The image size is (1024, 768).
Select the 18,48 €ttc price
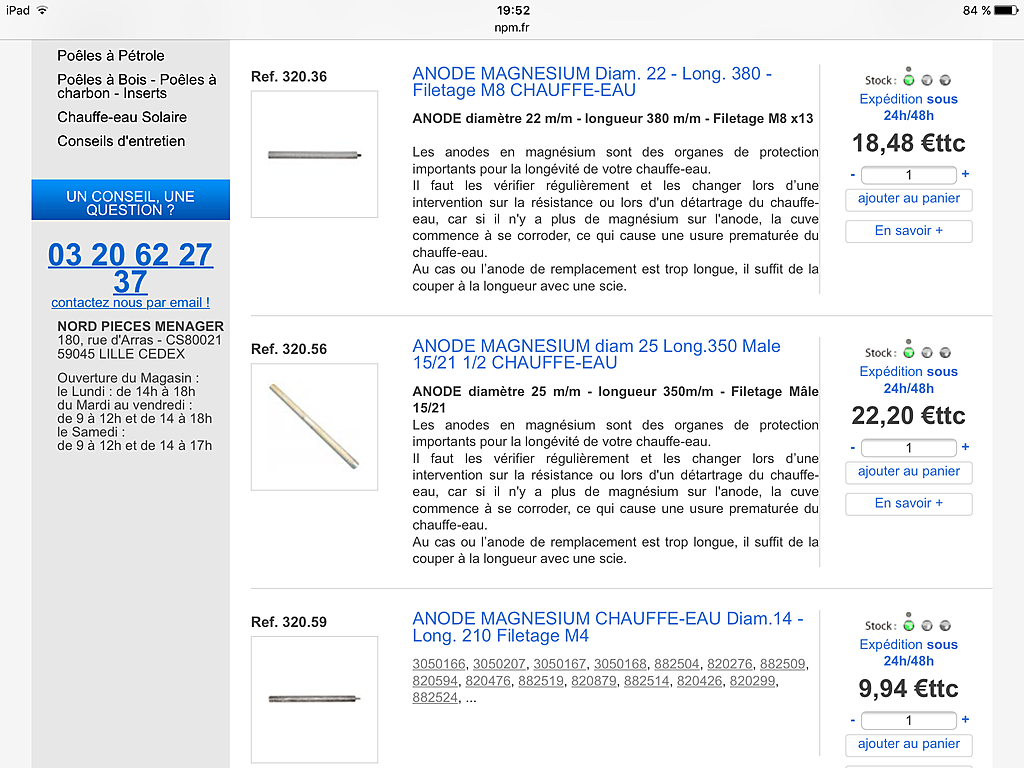click(x=908, y=143)
